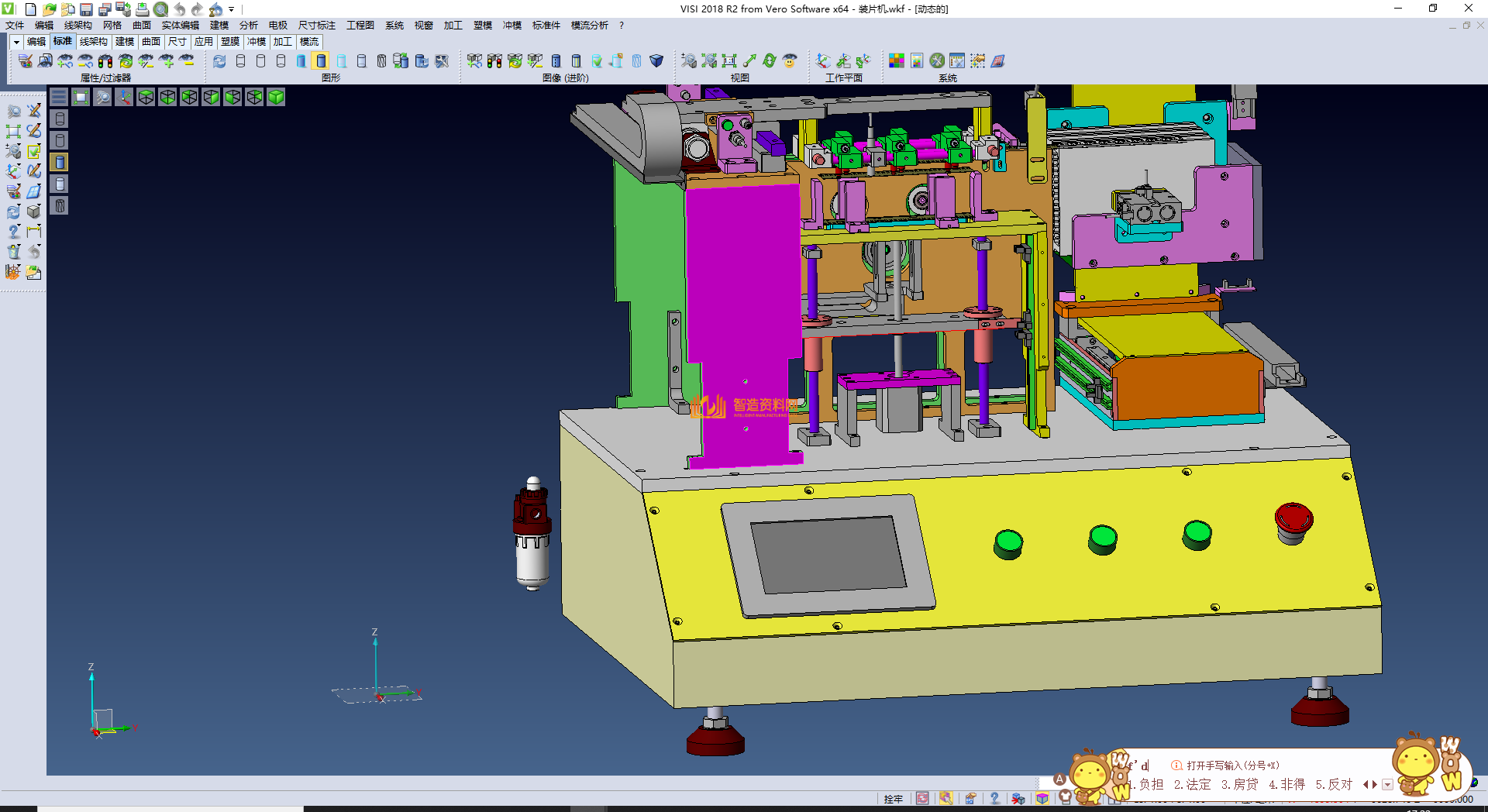This screenshot has height=812, width=1488.
Task: Click the New file icon
Action: tap(31, 9)
